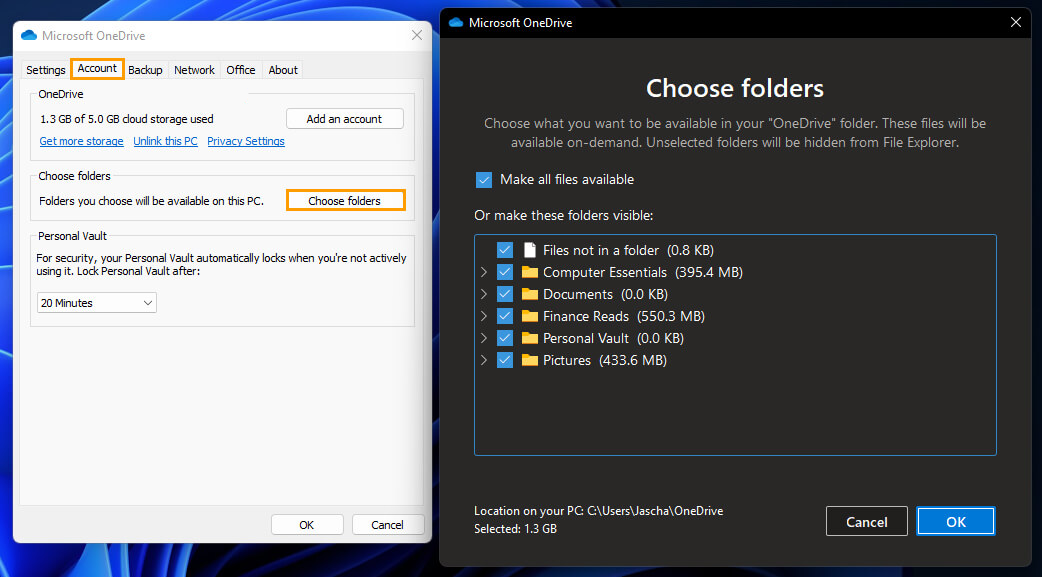Click the Pictures folder icon
The height and width of the screenshot is (577, 1042).
point(530,360)
